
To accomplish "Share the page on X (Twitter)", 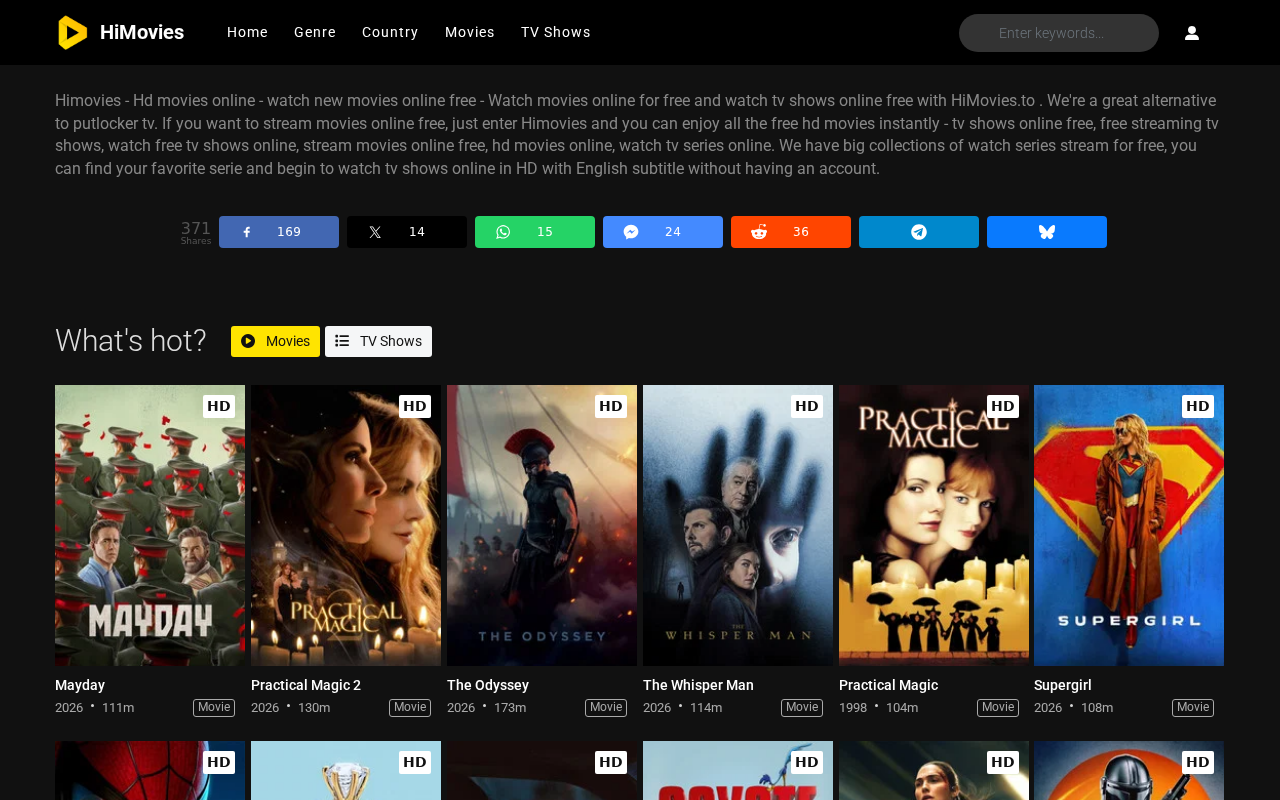I will point(407,232).
